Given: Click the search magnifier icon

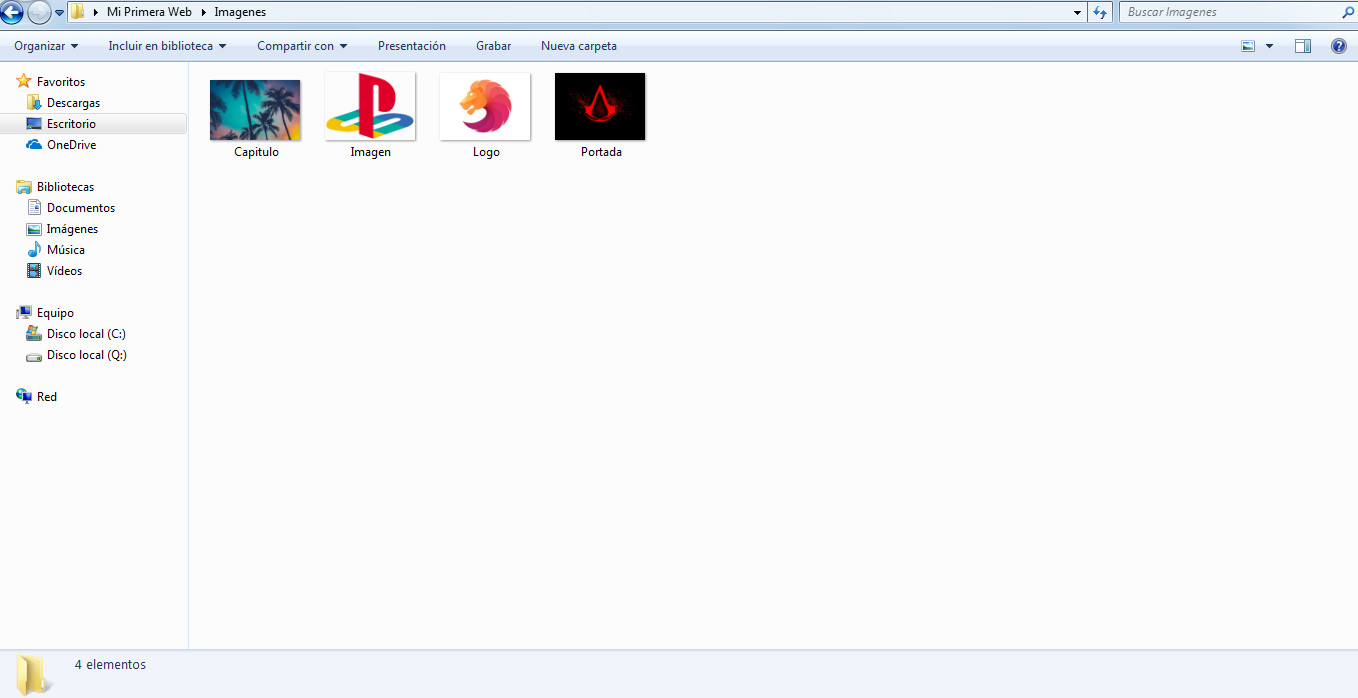Looking at the screenshot, I should 1348,13.
